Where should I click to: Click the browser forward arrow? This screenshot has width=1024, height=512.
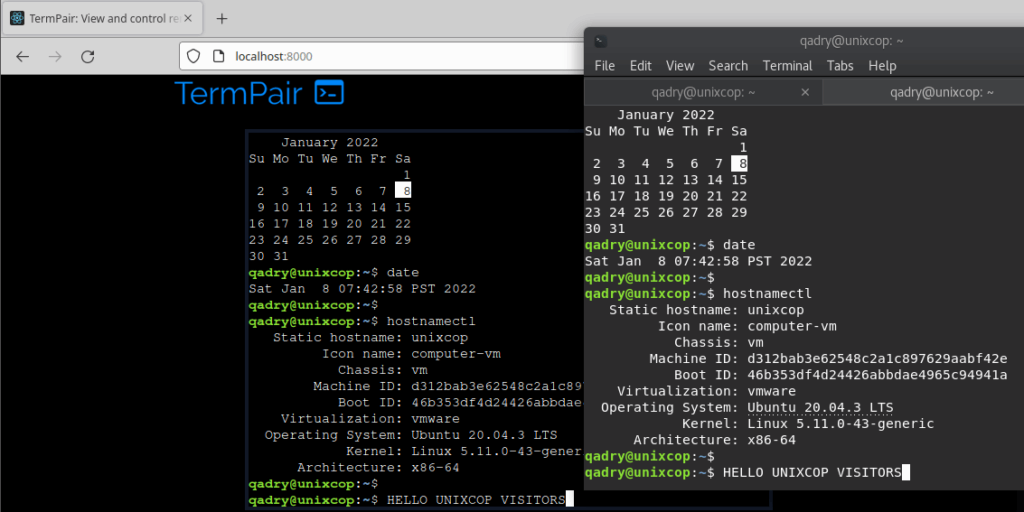(55, 57)
